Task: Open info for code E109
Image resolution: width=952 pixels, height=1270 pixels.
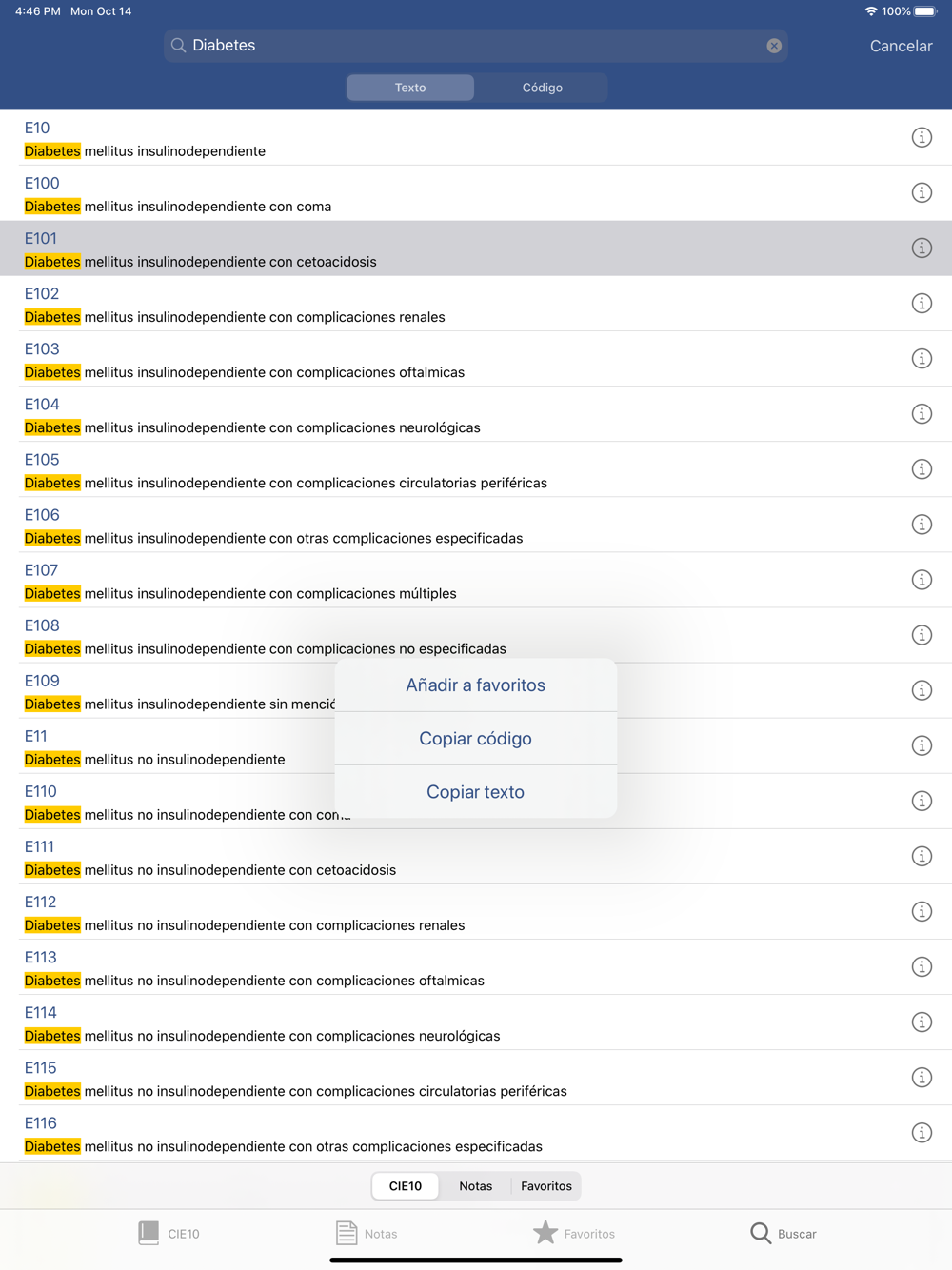Action: [x=922, y=690]
